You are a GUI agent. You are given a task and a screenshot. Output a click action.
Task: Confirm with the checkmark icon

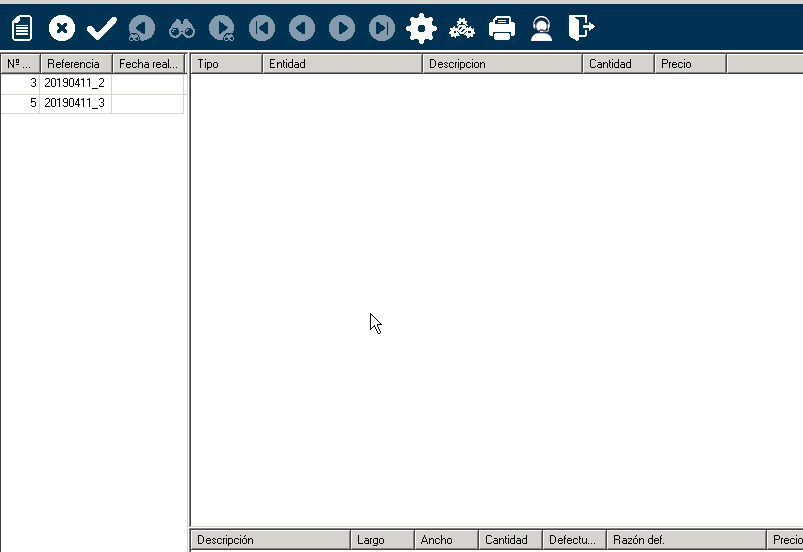point(102,29)
